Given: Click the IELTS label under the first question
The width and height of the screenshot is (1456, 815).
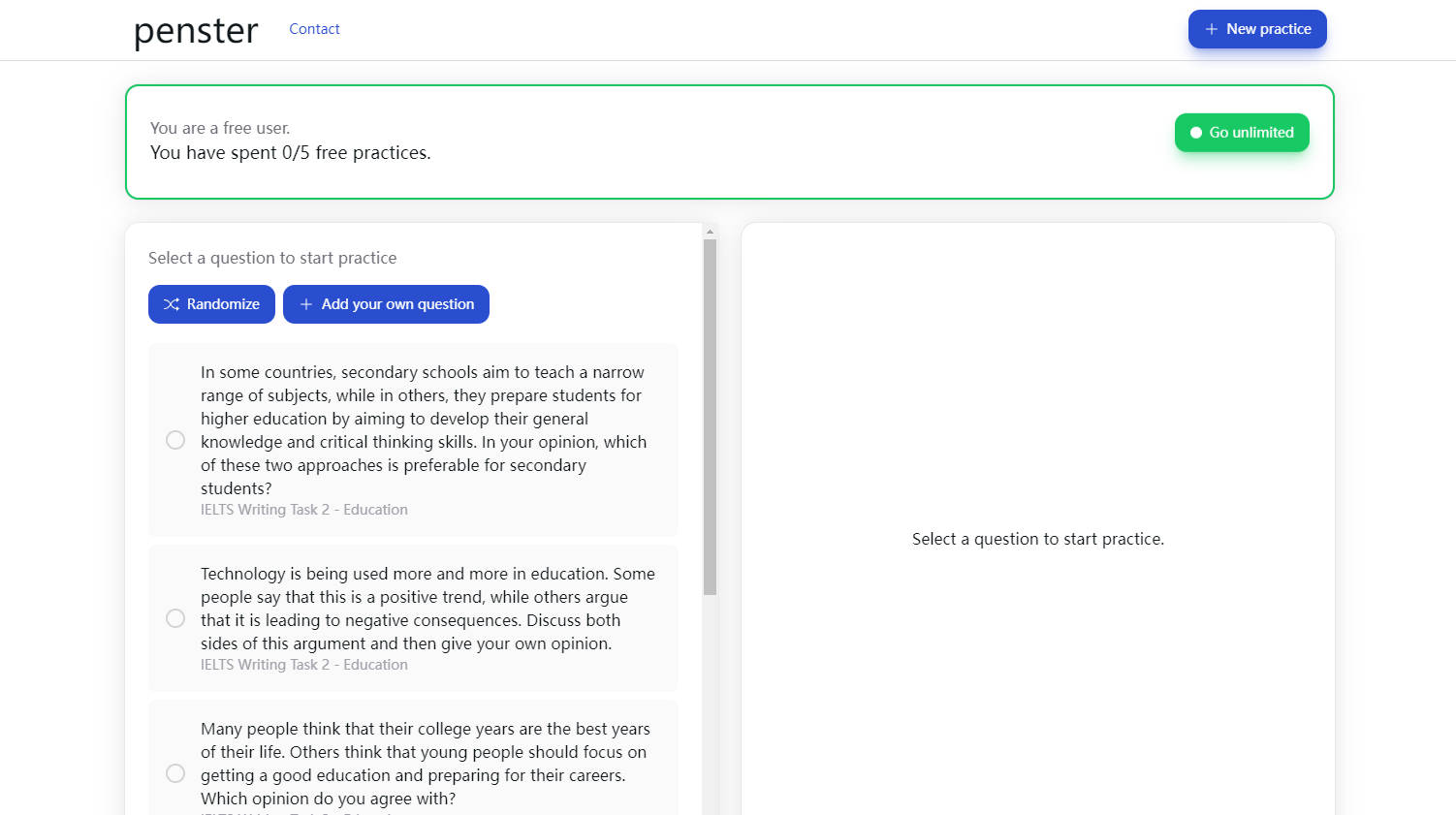Looking at the screenshot, I should pyautogui.click(x=303, y=510).
